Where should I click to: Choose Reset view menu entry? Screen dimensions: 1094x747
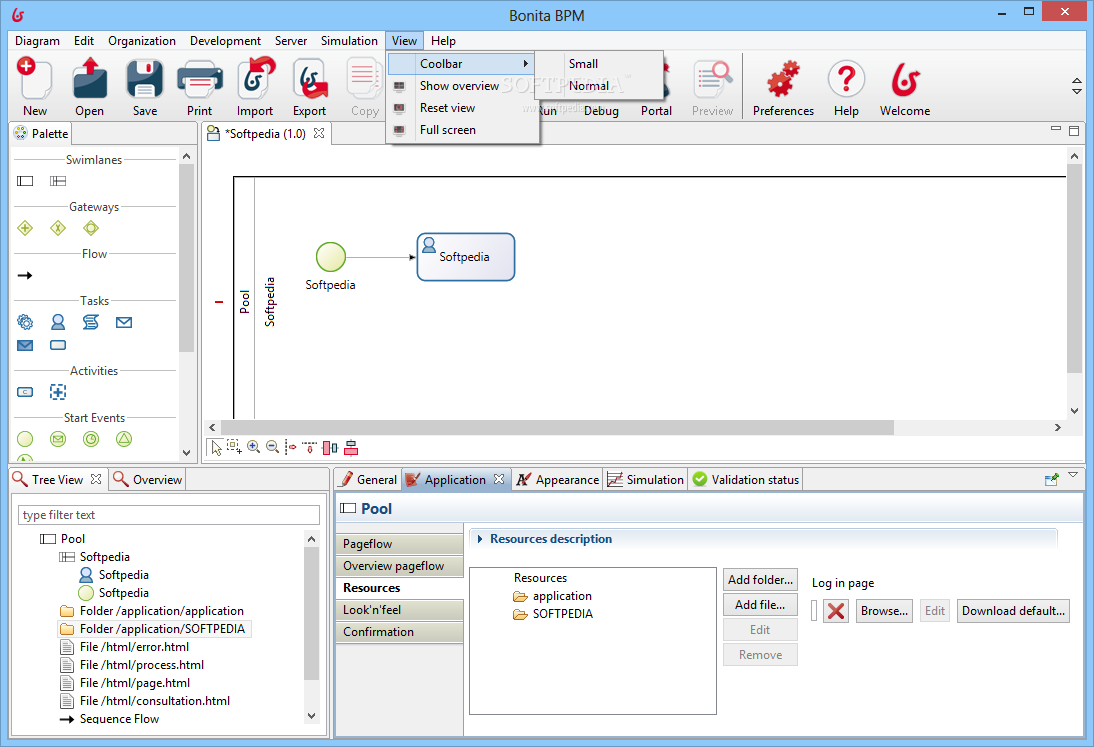coord(447,108)
